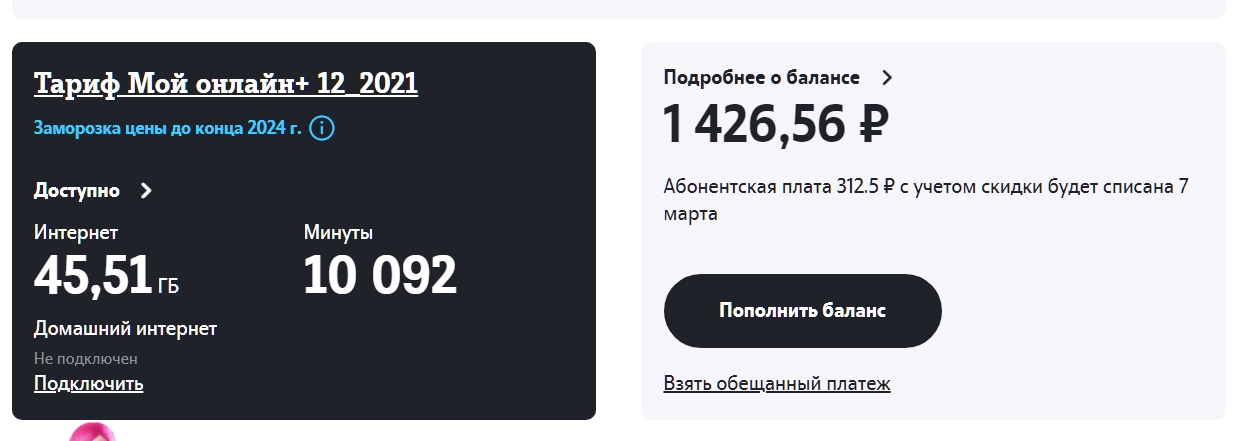1239x441 pixels.
Task: Click the balance amount 1 426,56 ₽
Action: (x=776, y=124)
